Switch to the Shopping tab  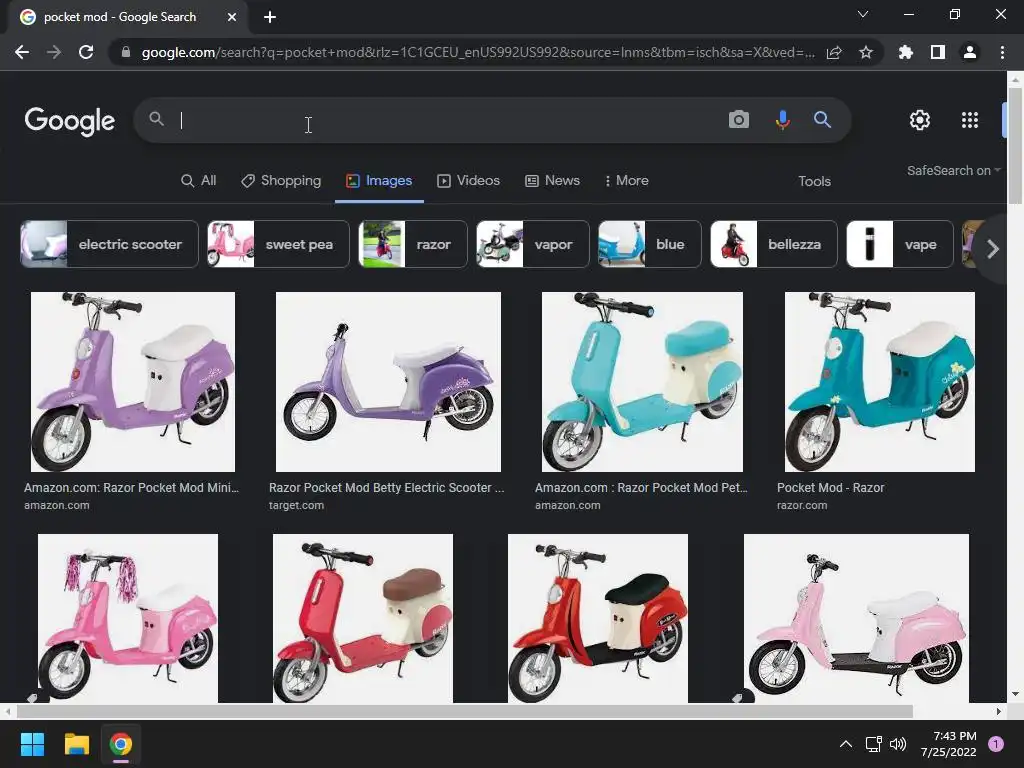[x=281, y=180]
